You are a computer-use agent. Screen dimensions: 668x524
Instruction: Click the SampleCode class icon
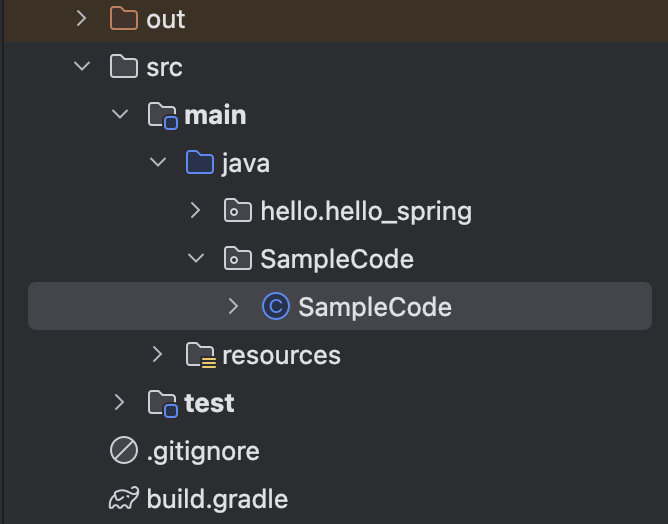(x=275, y=307)
